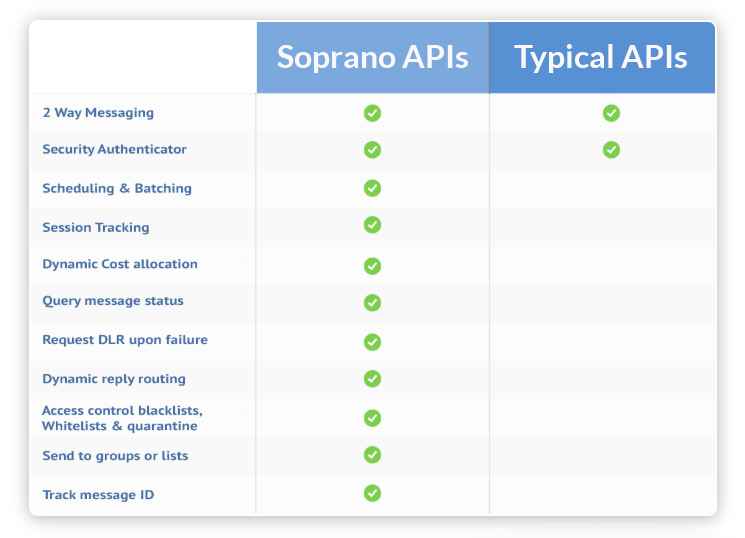Click the checkmark for Dynamic reply routing
This screenshot has height=538, width=745.
coord(372,379)
